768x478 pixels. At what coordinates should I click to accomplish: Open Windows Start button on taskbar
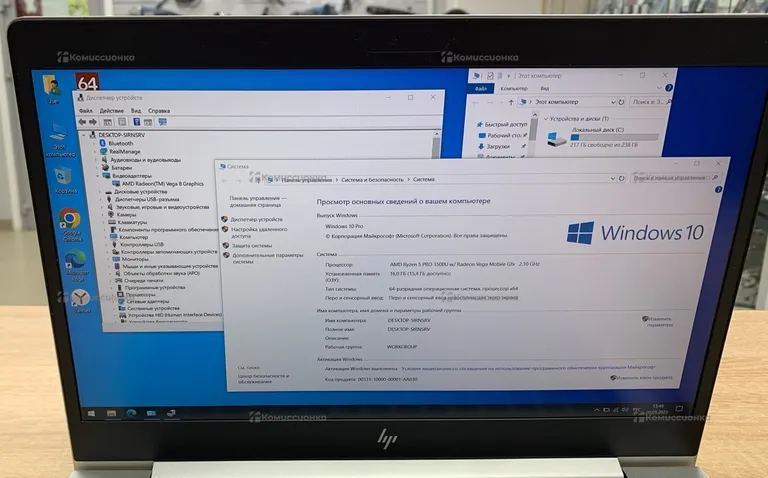tap(91, 413)
